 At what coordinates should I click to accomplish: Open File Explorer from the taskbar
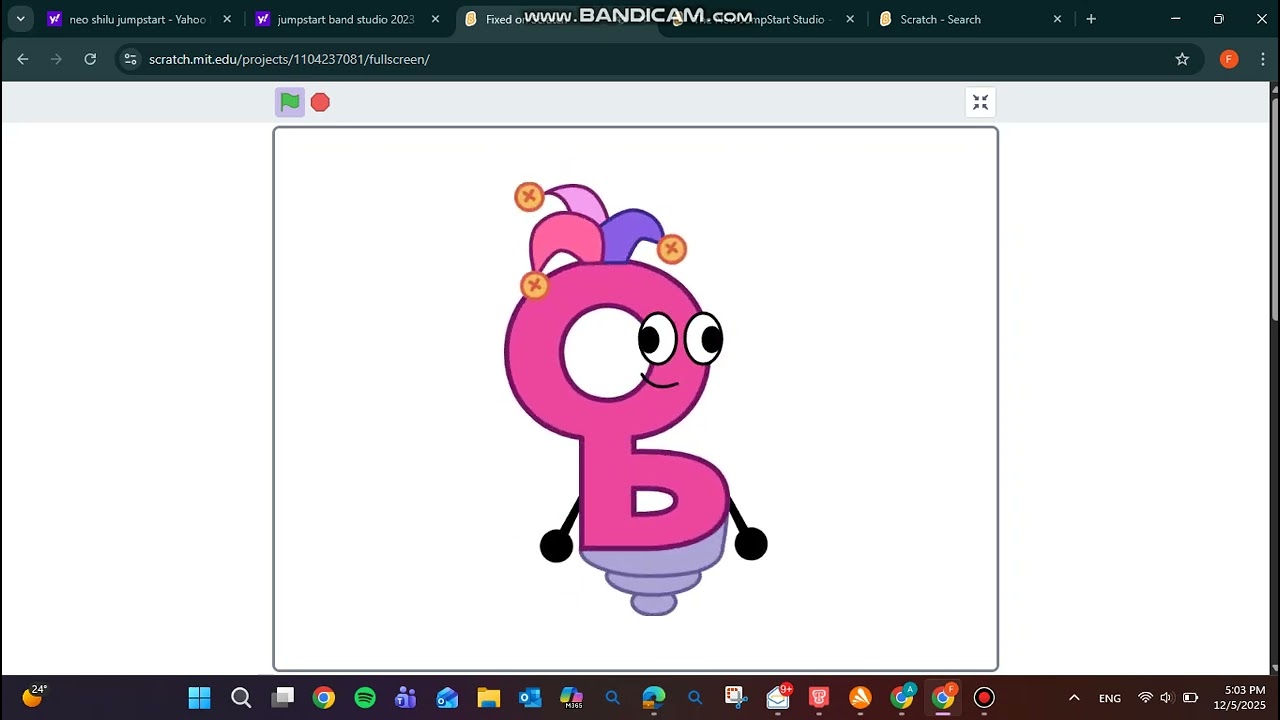(488, 698)
